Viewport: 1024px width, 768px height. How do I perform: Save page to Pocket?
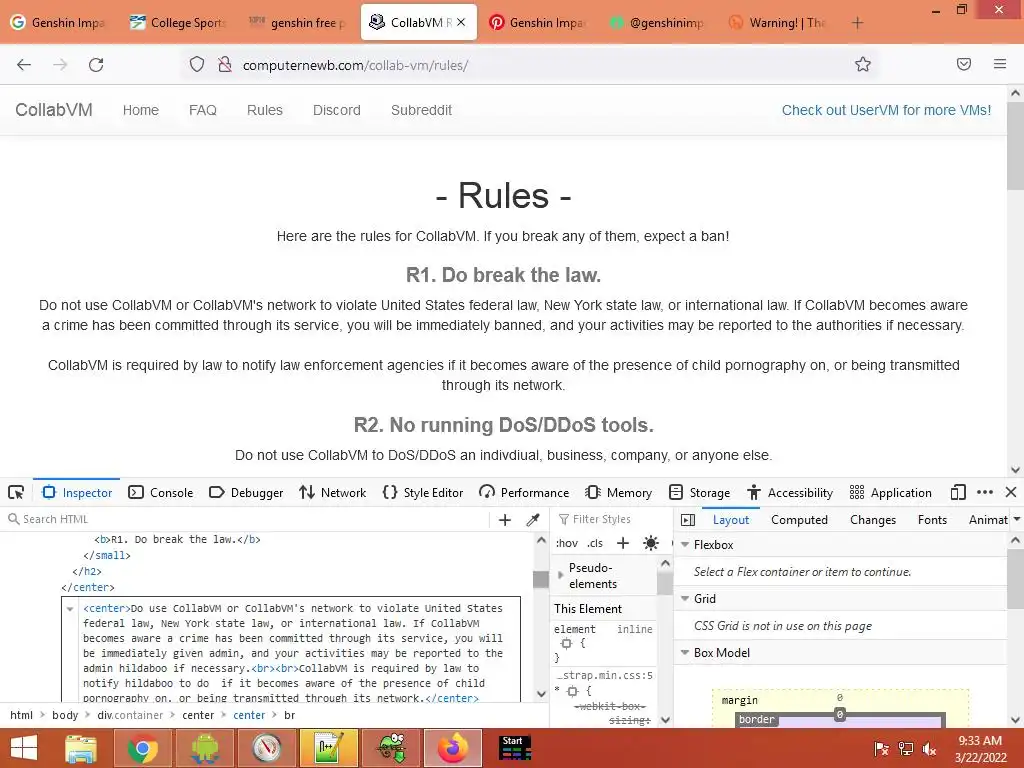coord(964,64)
